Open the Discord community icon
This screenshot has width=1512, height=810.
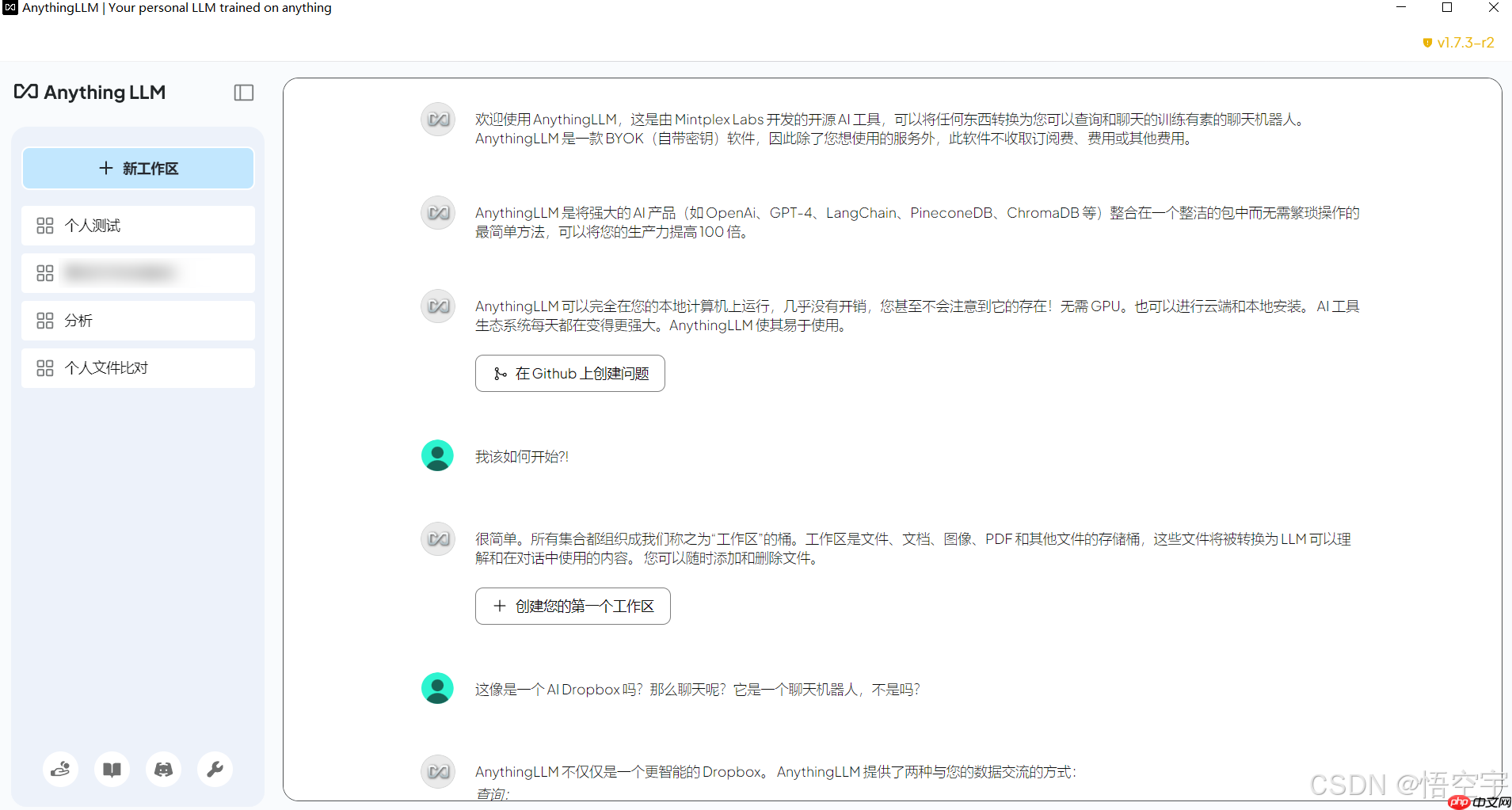point(163,768)
